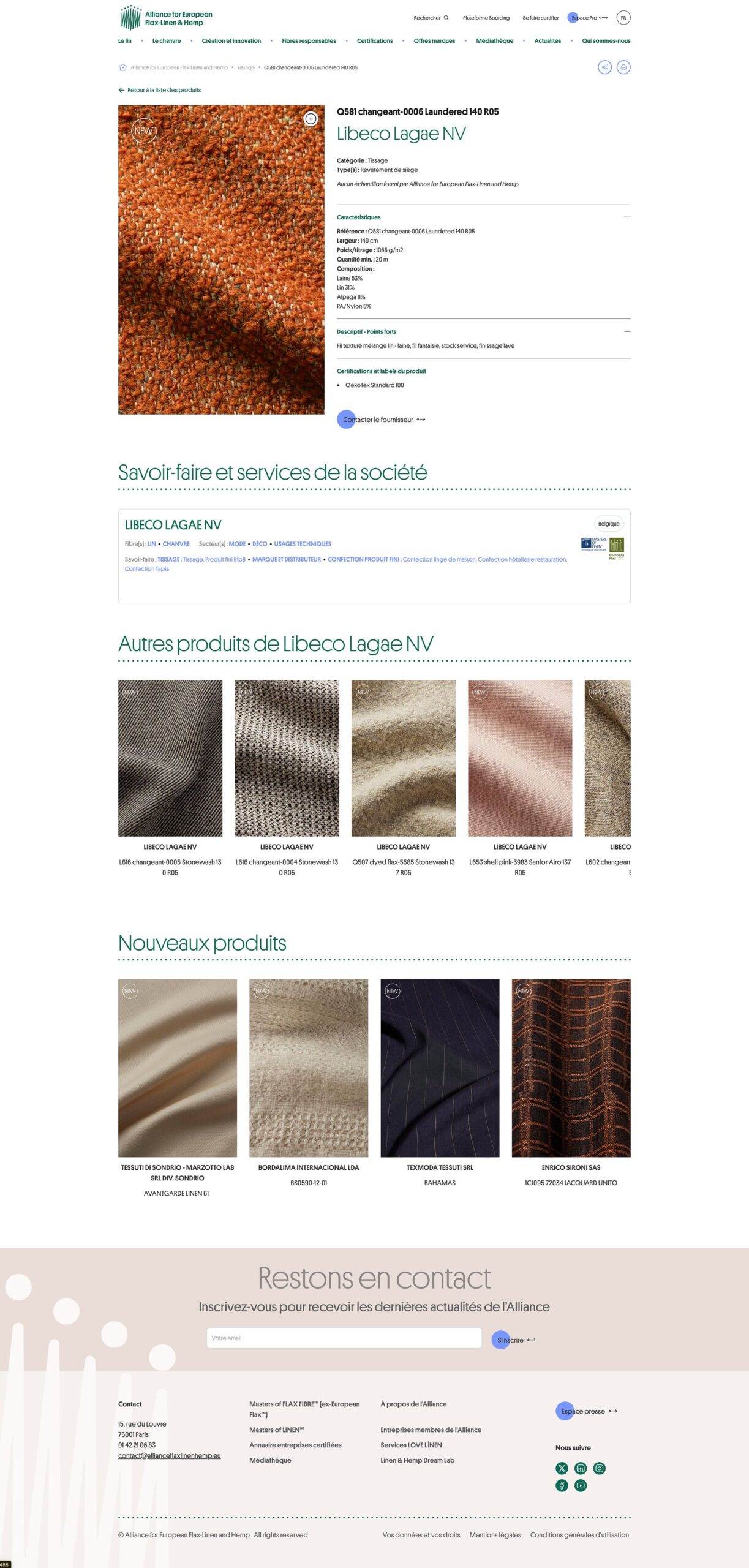Image resolution: width=749 pixels, height=1568 pixels.
Task: Open the LinkedIn social icon
Action: [581, 1468]
